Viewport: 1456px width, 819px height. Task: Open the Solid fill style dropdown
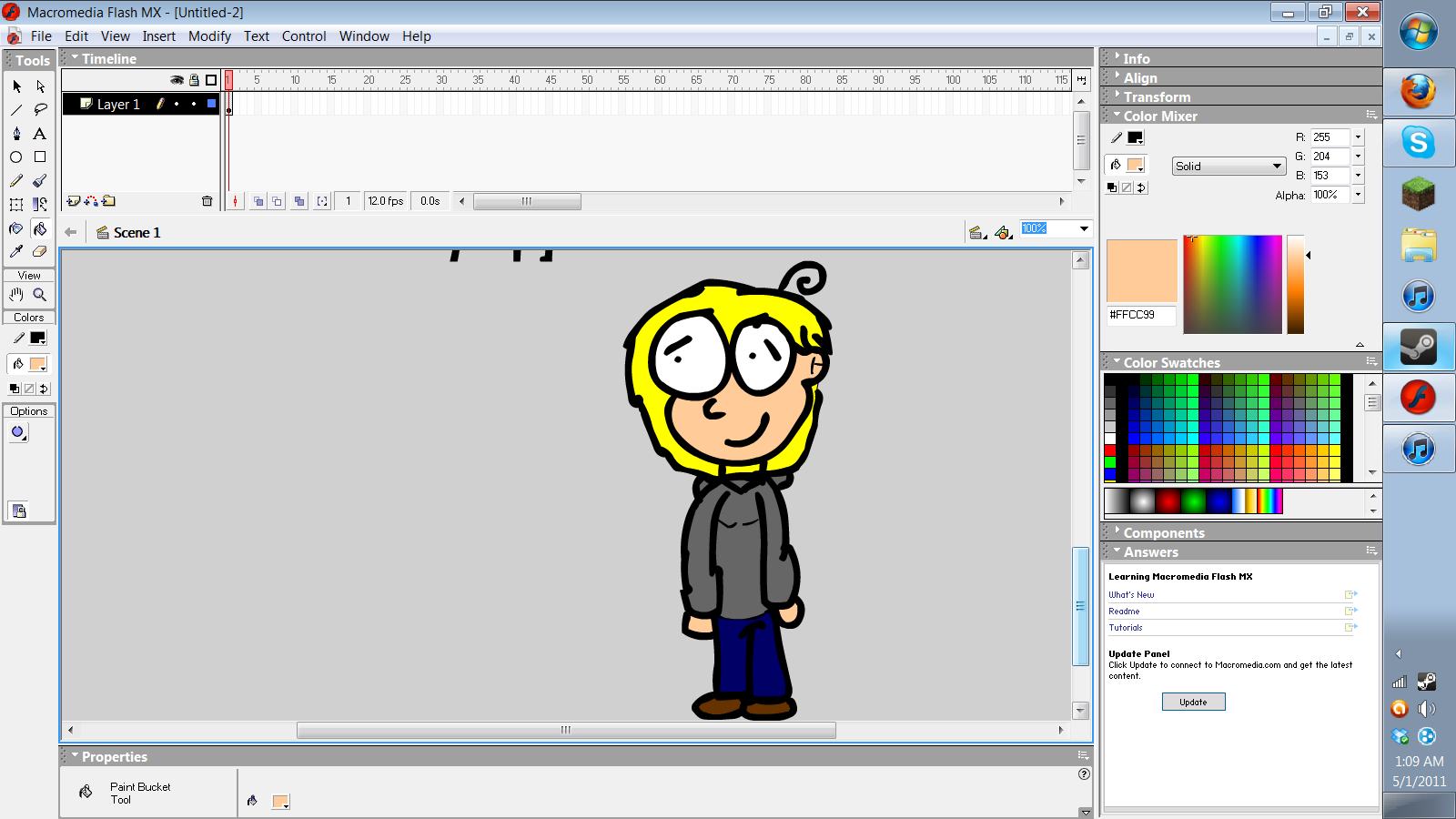[1228, 166]
